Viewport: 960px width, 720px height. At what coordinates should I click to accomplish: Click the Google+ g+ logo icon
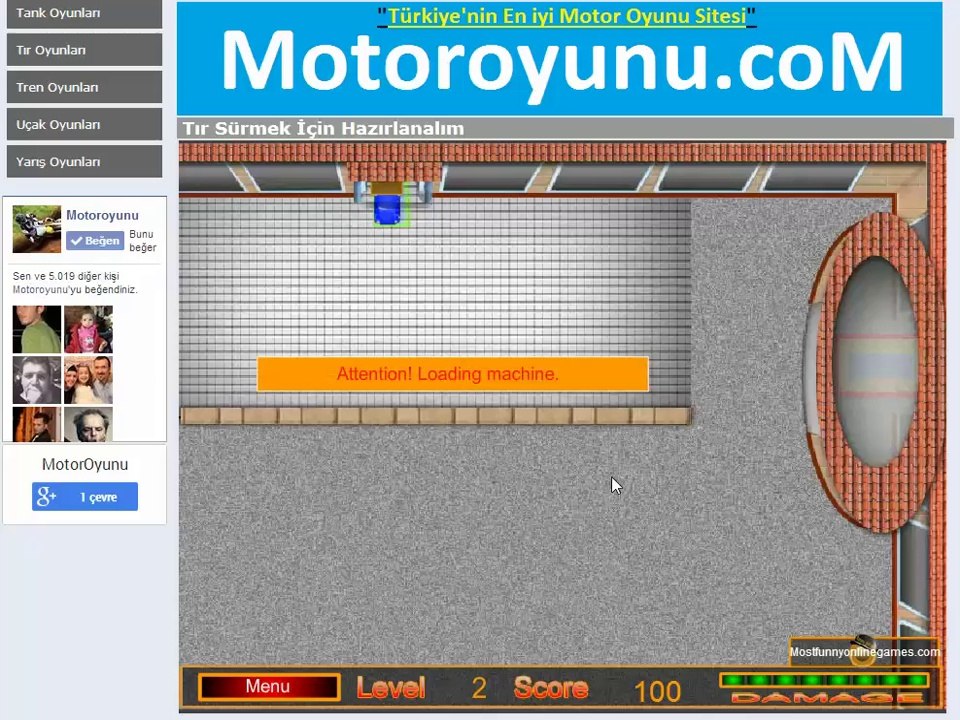coord(46,497)
